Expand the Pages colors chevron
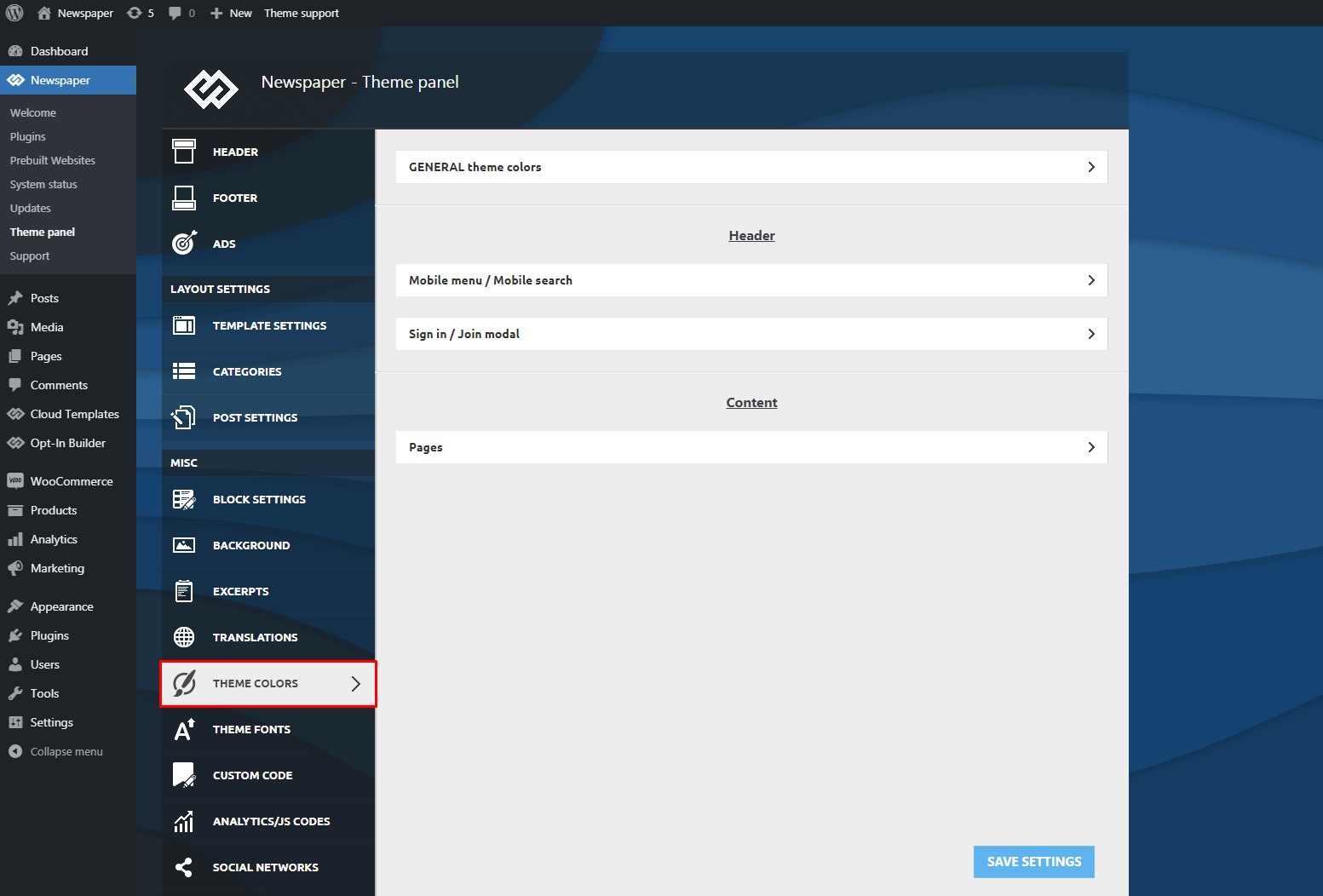Screen dimensions: 1323x896 tap(1091, 447)
